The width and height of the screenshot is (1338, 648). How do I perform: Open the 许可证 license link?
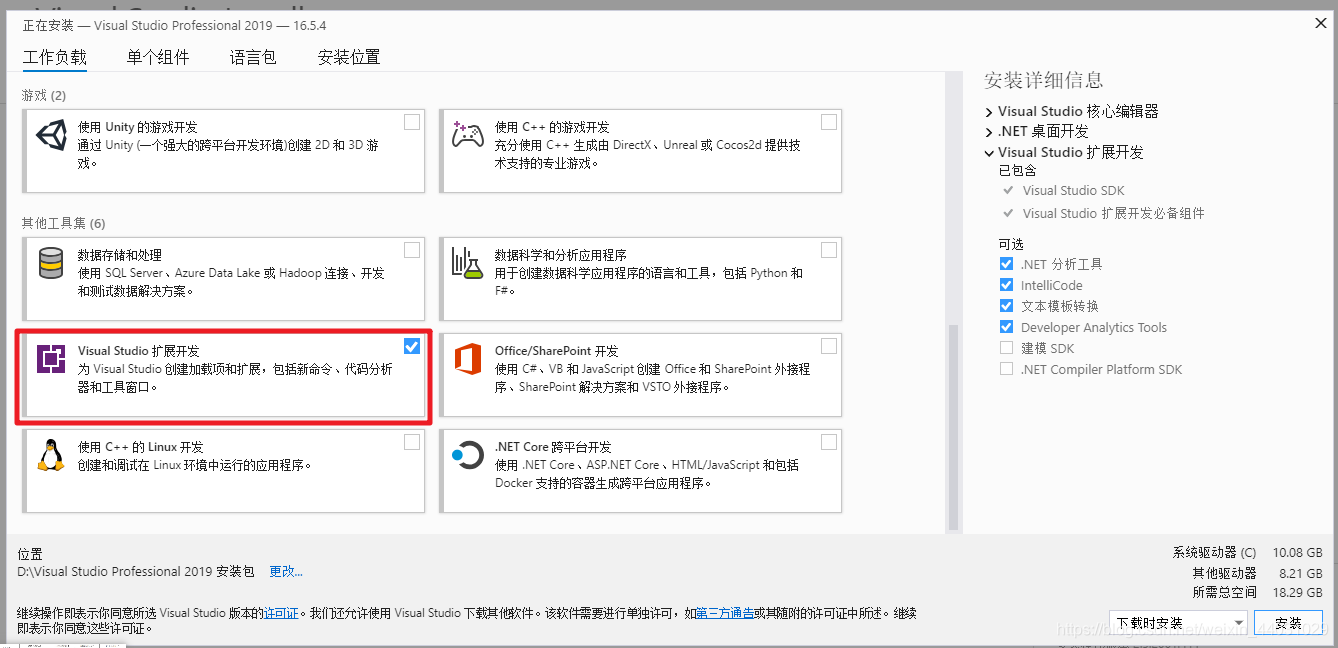pos(281,613)
